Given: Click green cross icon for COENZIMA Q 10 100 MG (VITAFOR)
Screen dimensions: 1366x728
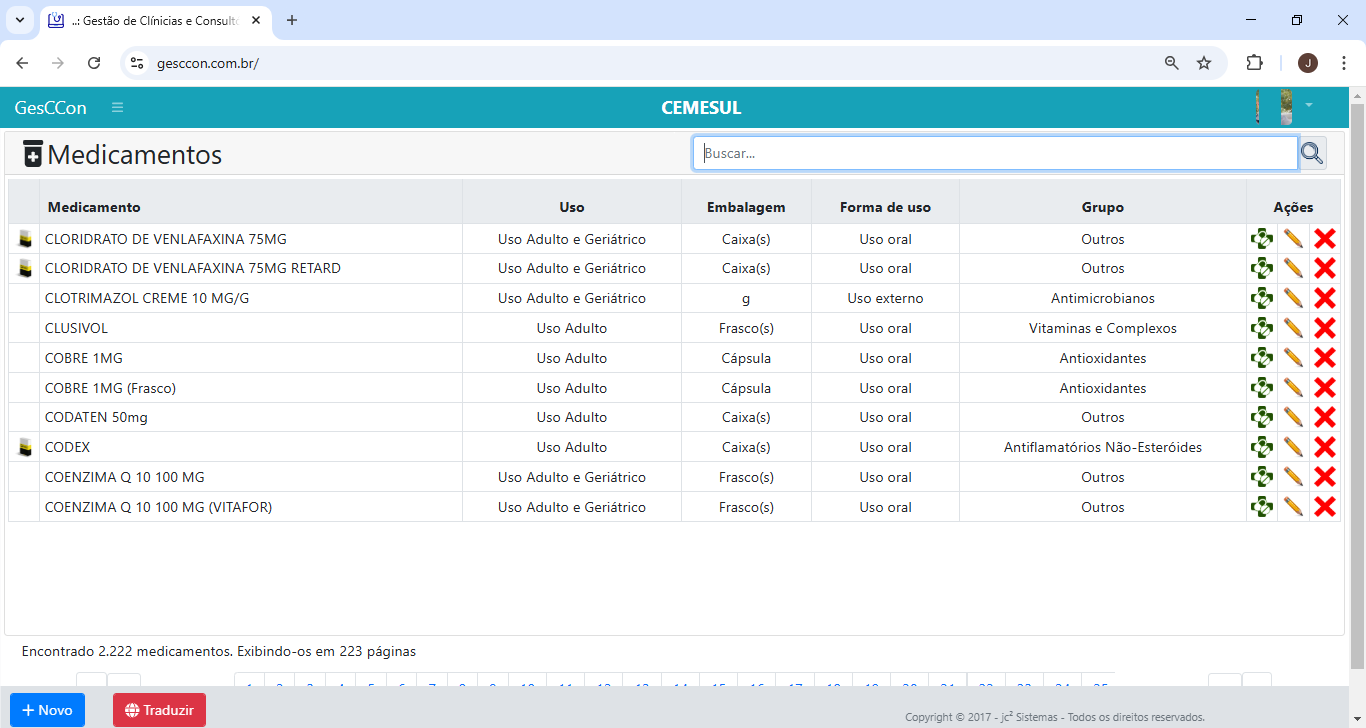Looking at the screenshot, I should (x=1262, y=507).
